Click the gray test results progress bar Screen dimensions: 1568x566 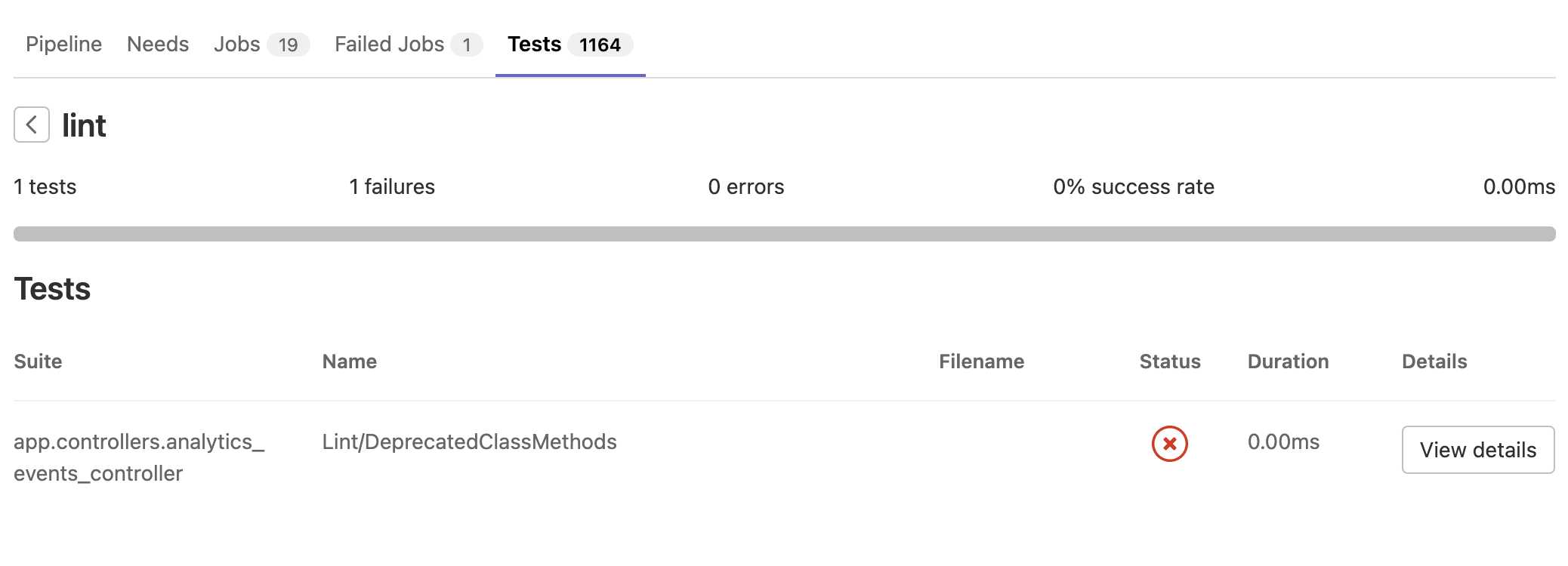click(x=784, y=234)
